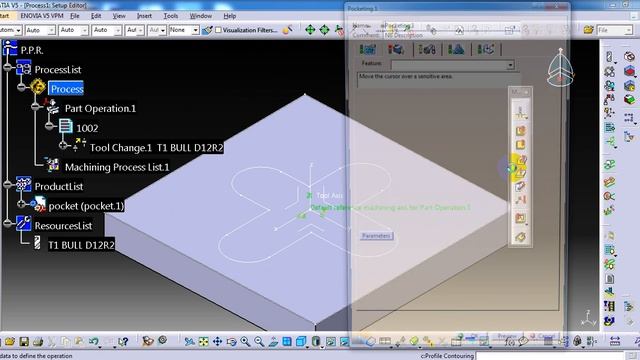
Task: Click the Save floppy disk icon
Action: 24,341
